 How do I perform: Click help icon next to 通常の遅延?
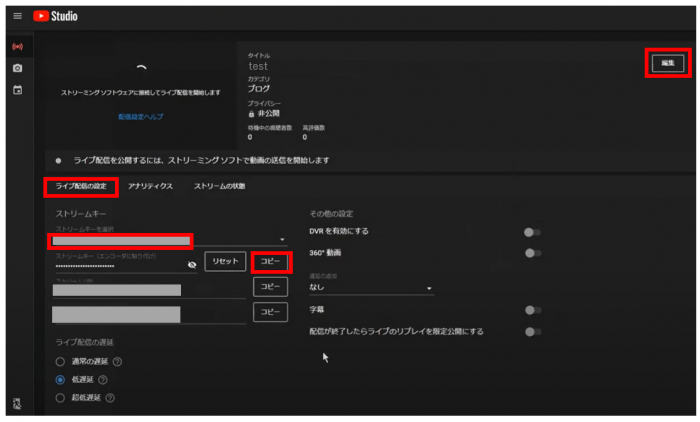(x=118, y=362)
